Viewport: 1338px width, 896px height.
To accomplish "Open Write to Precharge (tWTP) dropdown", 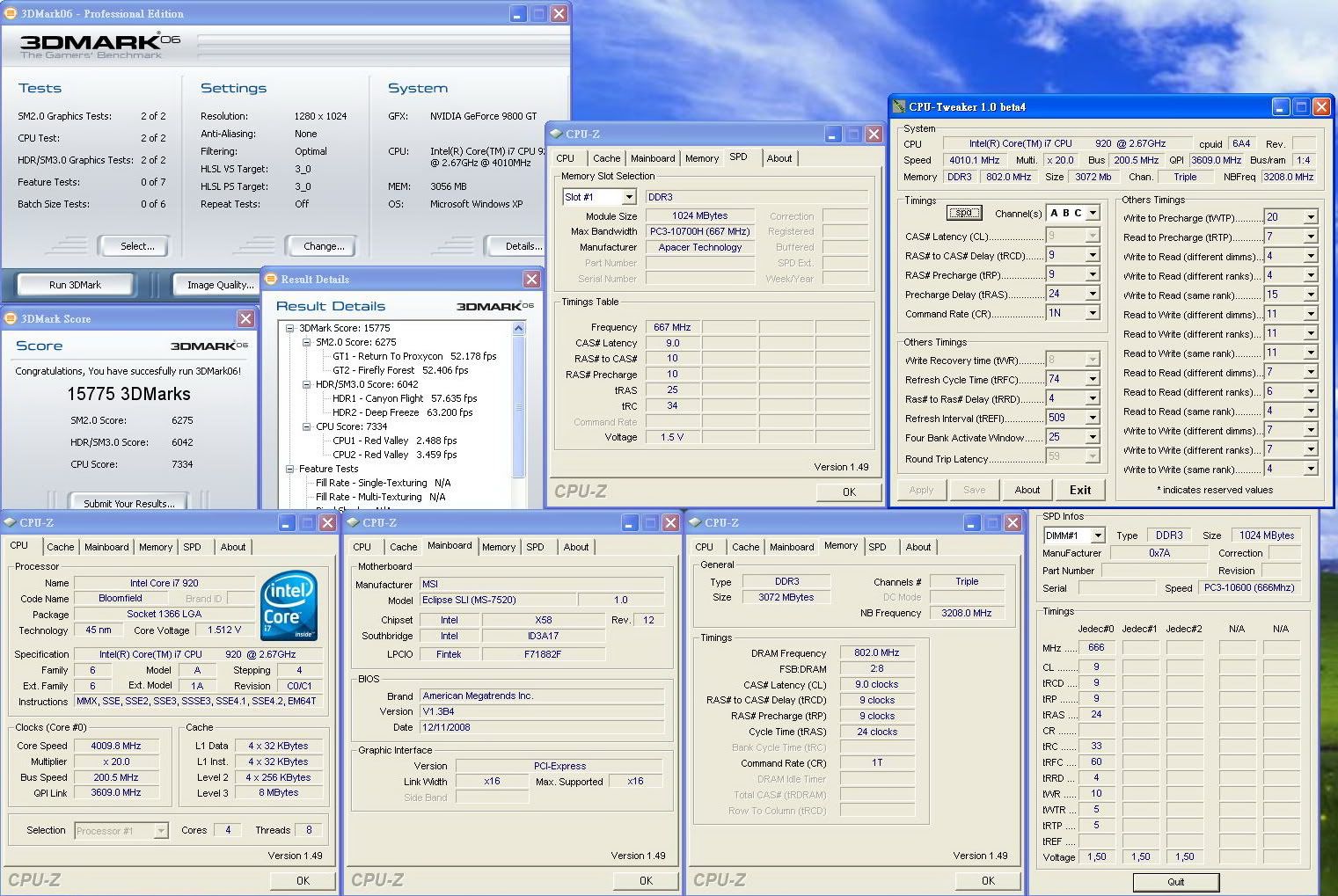I will click(x=1311, y=217).
